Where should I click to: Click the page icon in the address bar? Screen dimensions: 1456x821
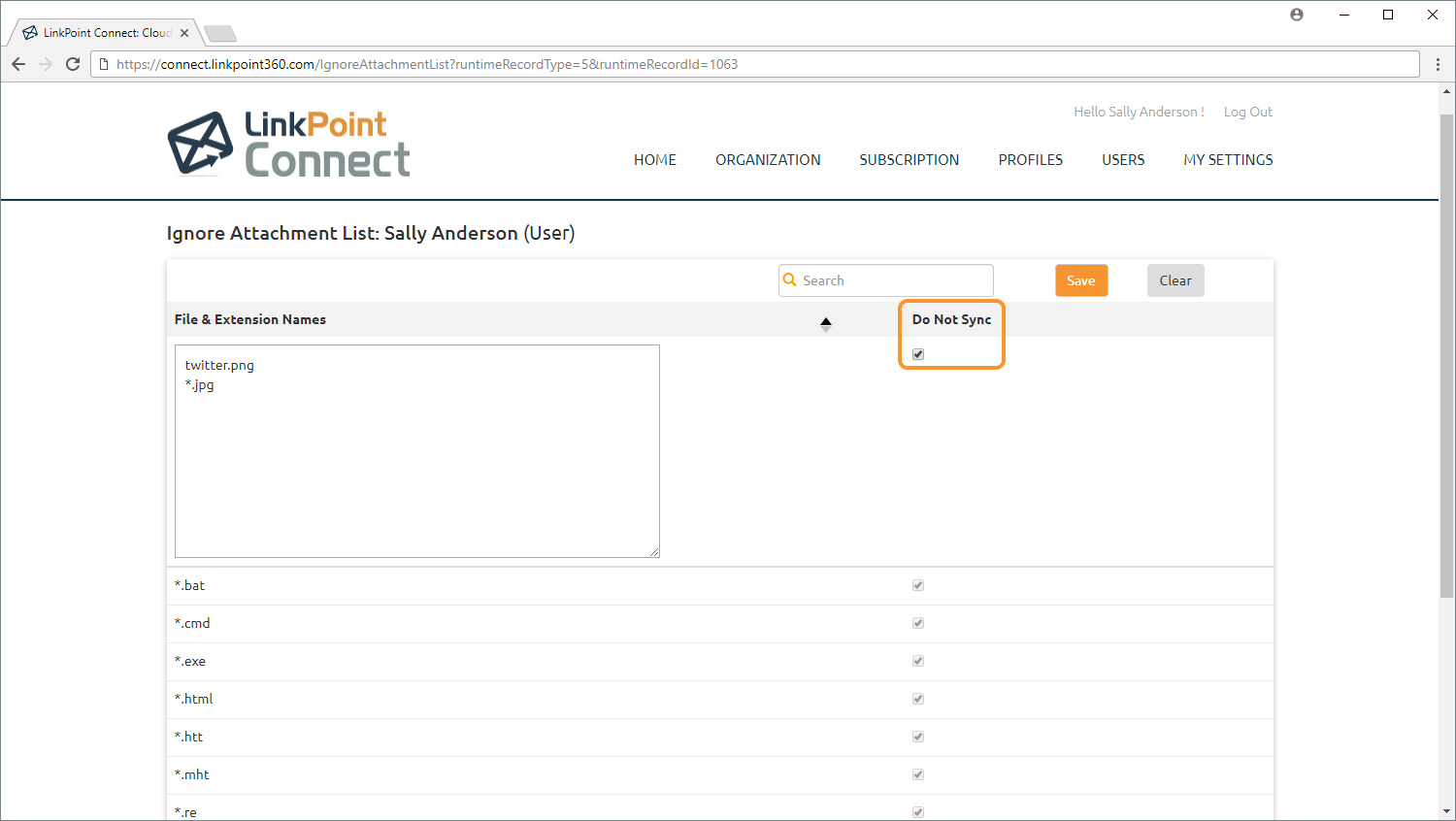click(105, 64)
